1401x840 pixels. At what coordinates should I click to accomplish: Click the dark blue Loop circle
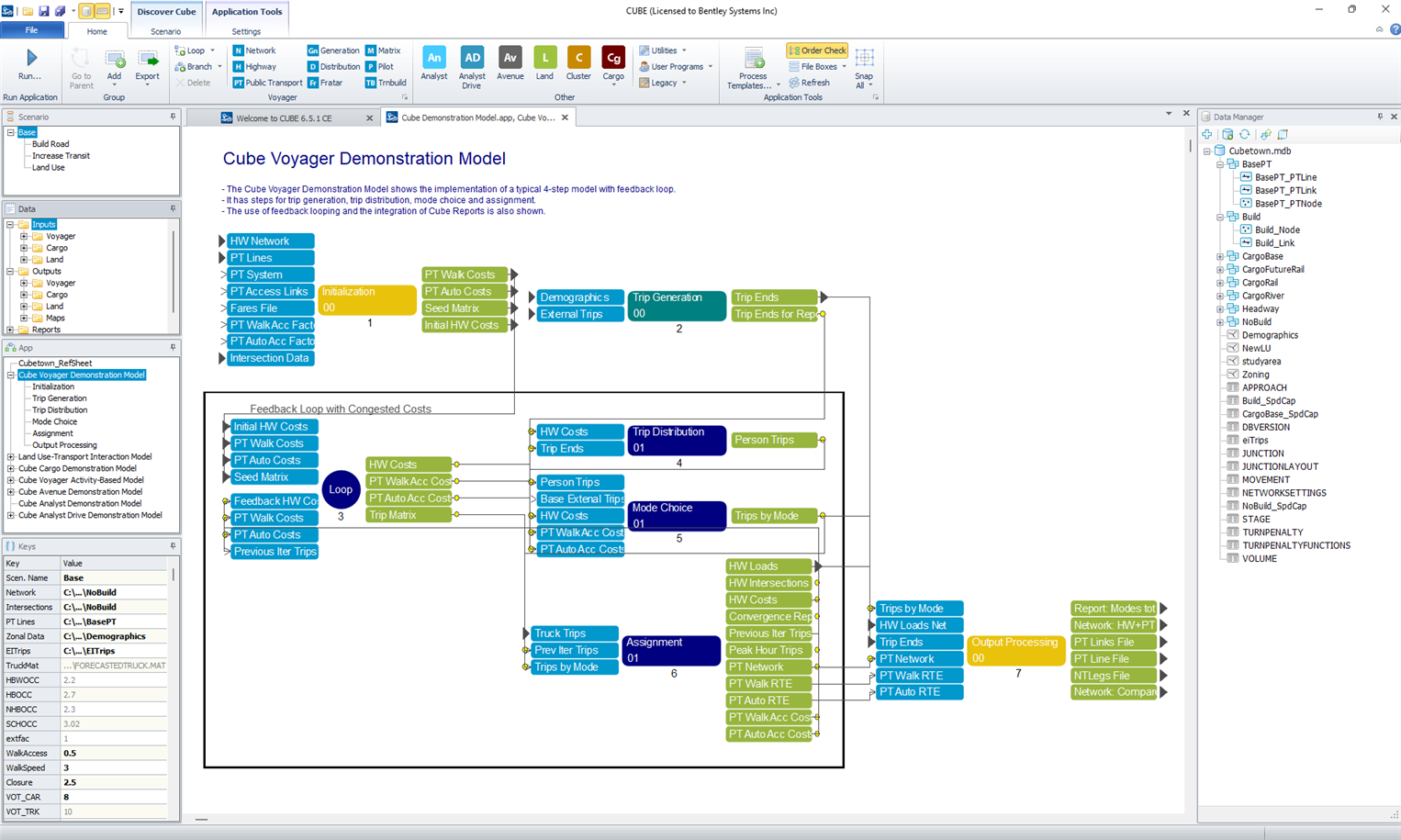coord(341,489)
